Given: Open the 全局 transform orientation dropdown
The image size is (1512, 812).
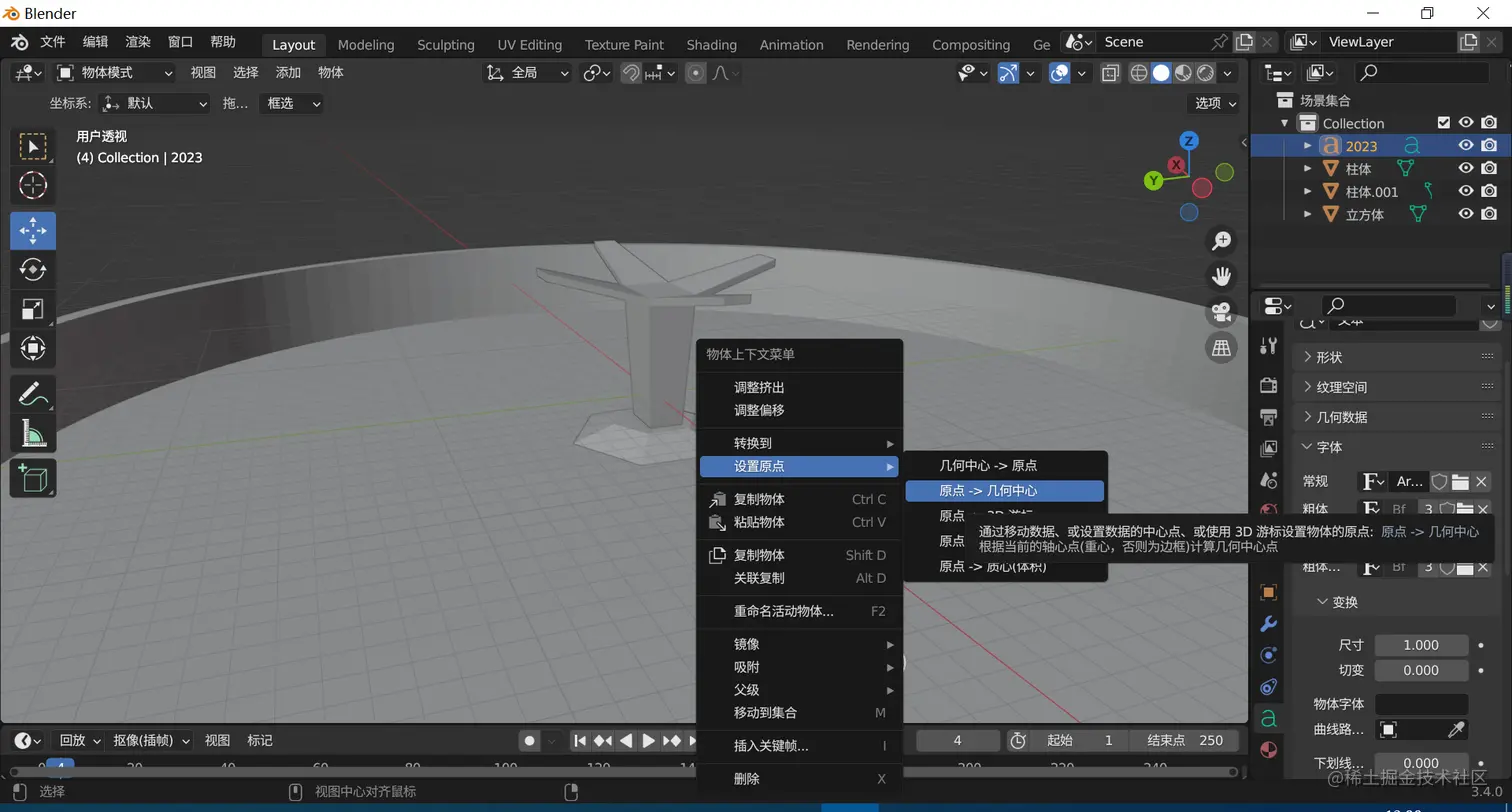Looking at the screenshot, I should pos(527,73).
